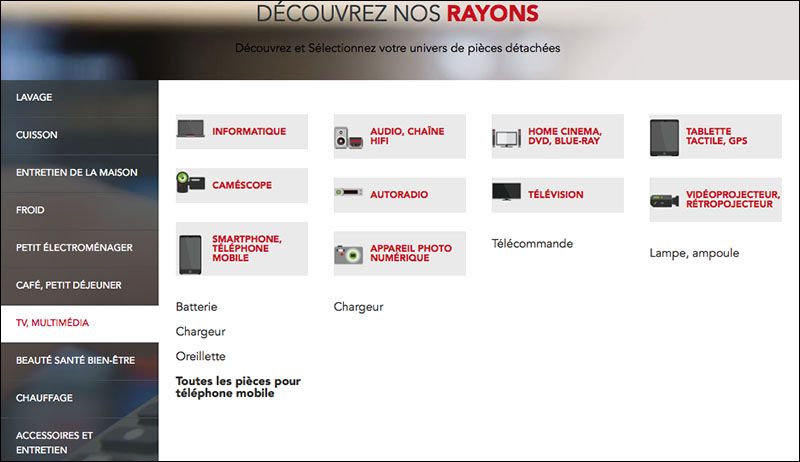Go to Entretien de la Maison section

pos(77,172)
